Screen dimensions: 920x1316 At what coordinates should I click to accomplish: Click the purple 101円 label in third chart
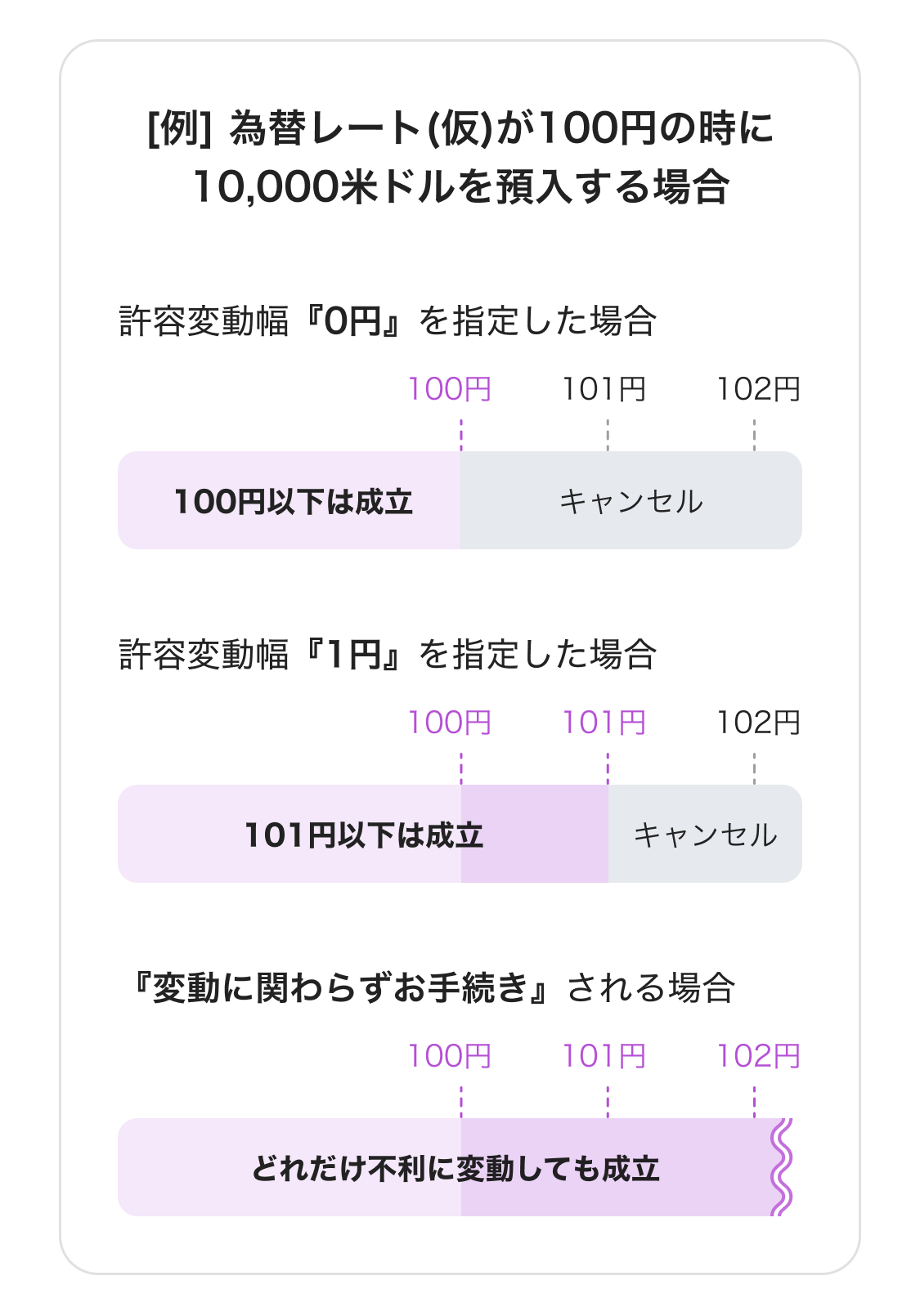[x=604, y=1056]
